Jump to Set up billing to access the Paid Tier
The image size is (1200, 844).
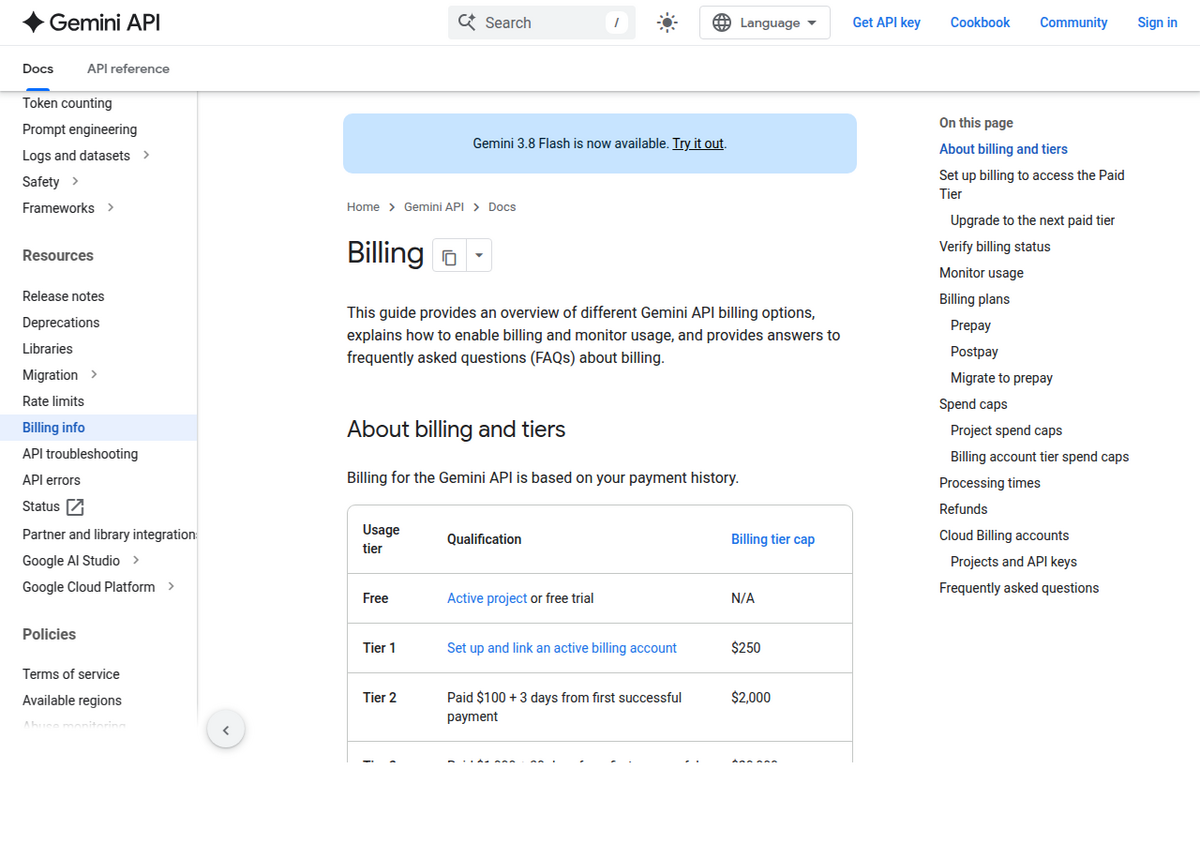1032,184
